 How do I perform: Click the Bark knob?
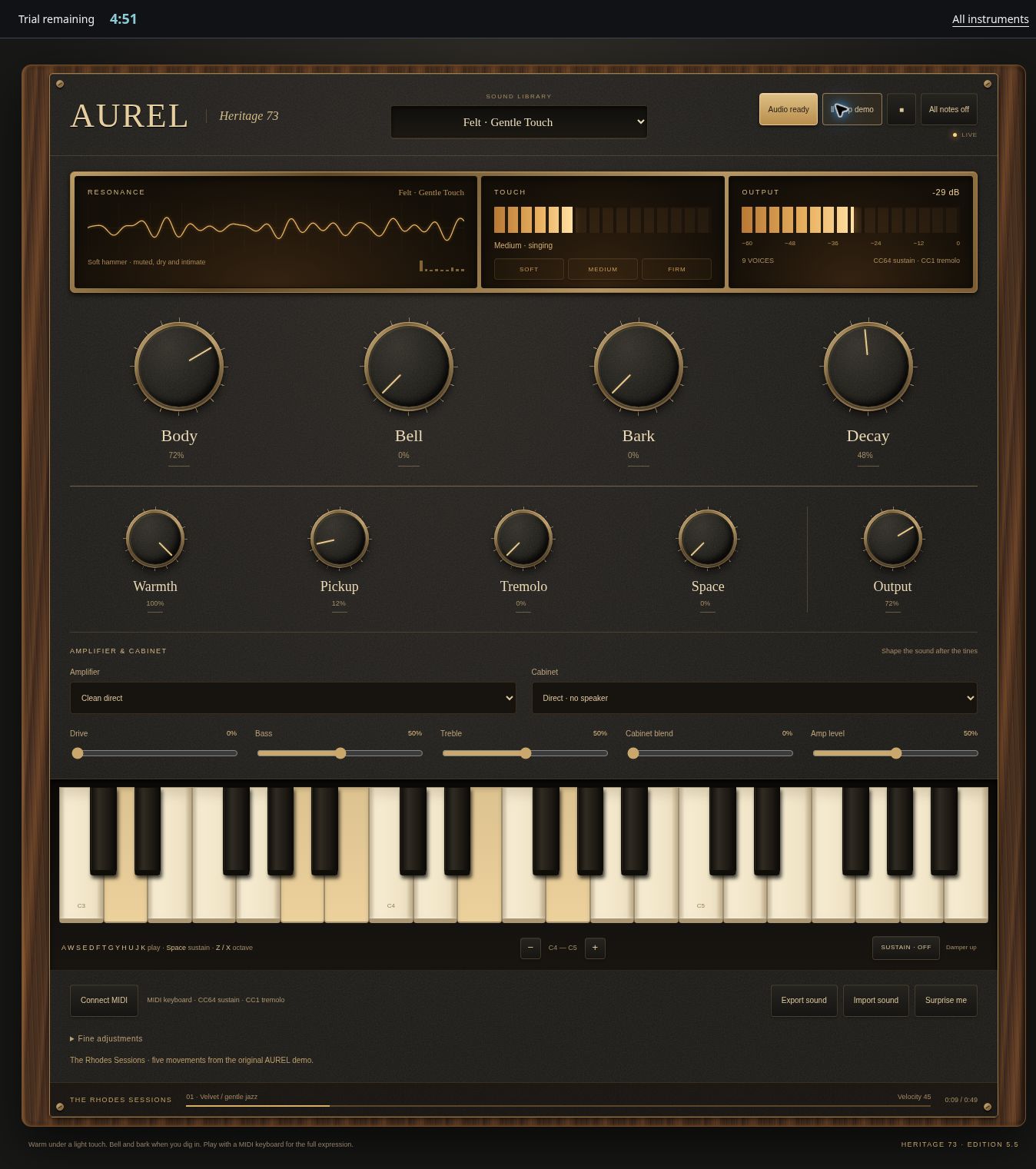pyautogui.click(x=638, y=367)
